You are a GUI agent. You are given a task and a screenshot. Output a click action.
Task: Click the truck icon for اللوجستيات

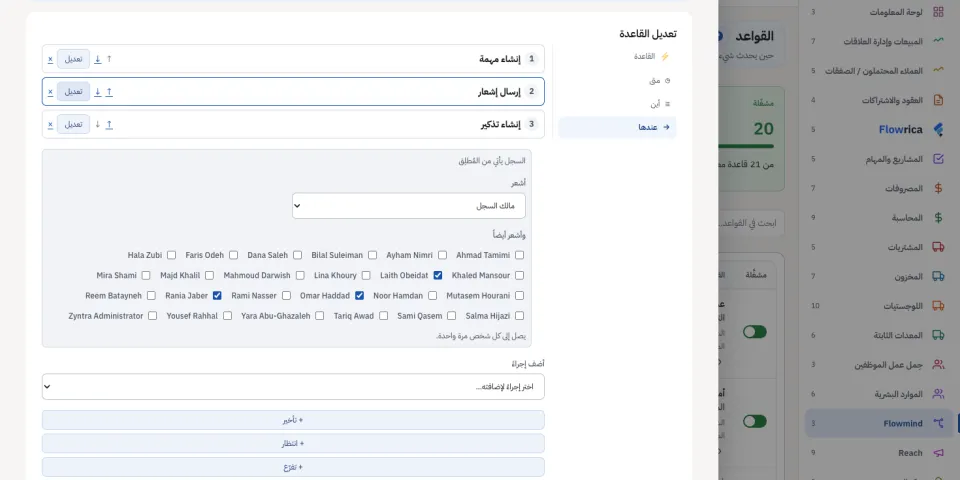tap(938, 306)
